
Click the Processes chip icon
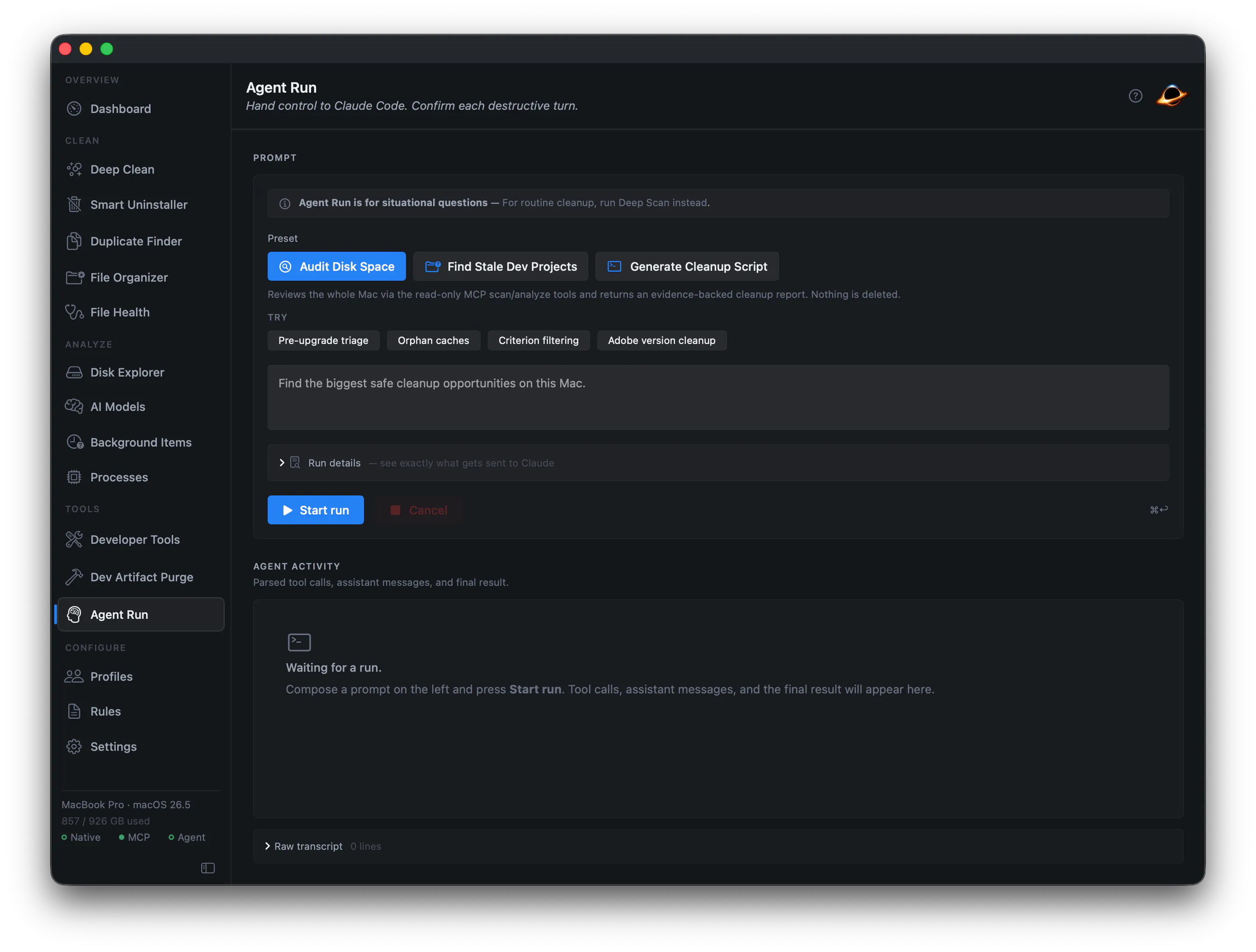(74, 477)
